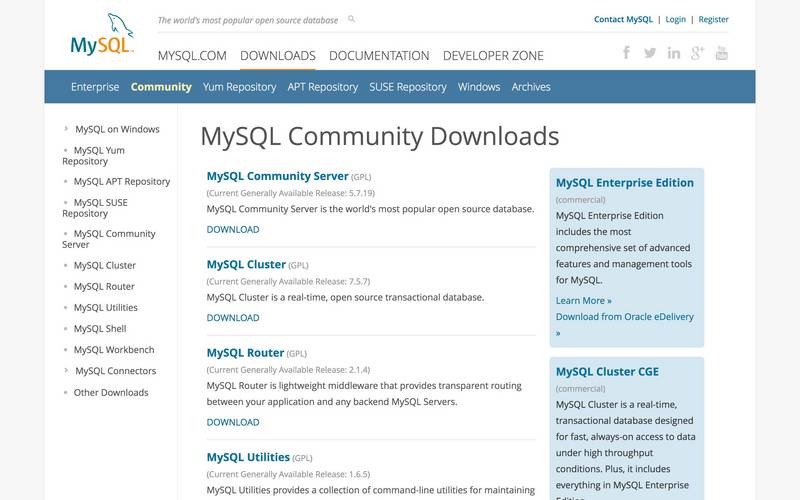Screen dimensions: 800x500
Task: Click the search magnifier icon
Action: [352, 19]
